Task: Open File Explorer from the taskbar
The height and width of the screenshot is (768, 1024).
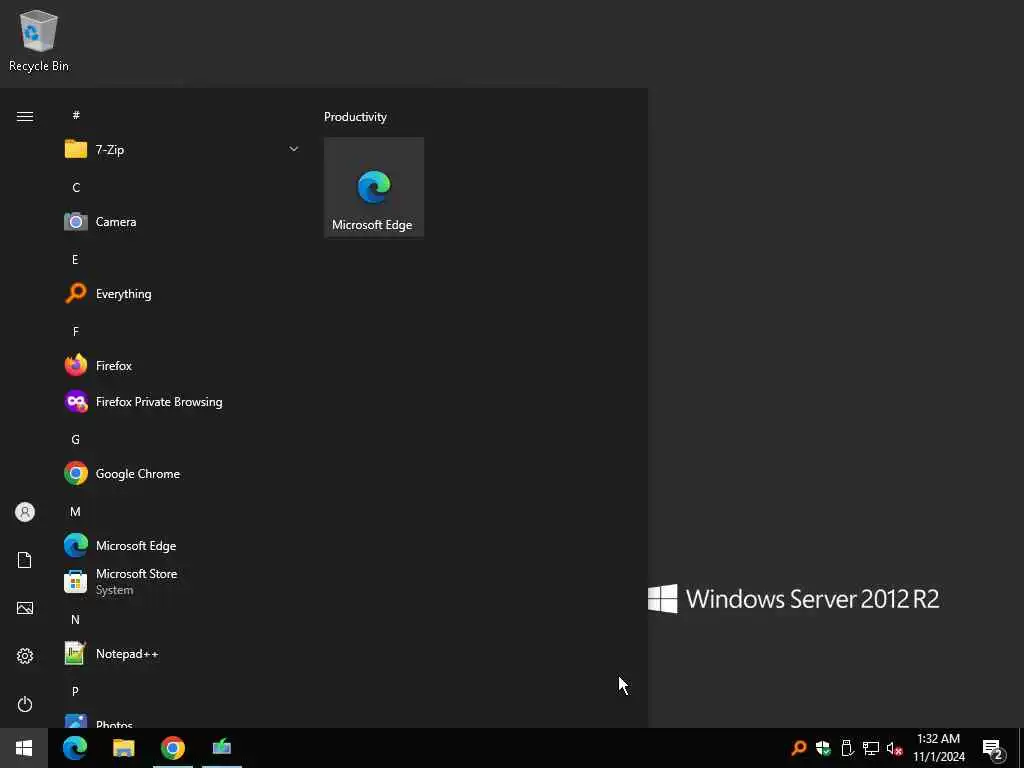Action: pos(123,748)
